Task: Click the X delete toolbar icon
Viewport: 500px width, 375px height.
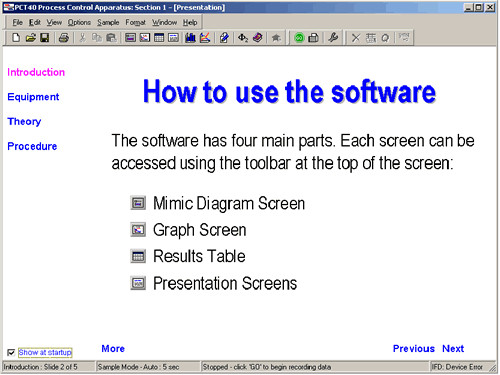Action: click(x=356, y=38)
